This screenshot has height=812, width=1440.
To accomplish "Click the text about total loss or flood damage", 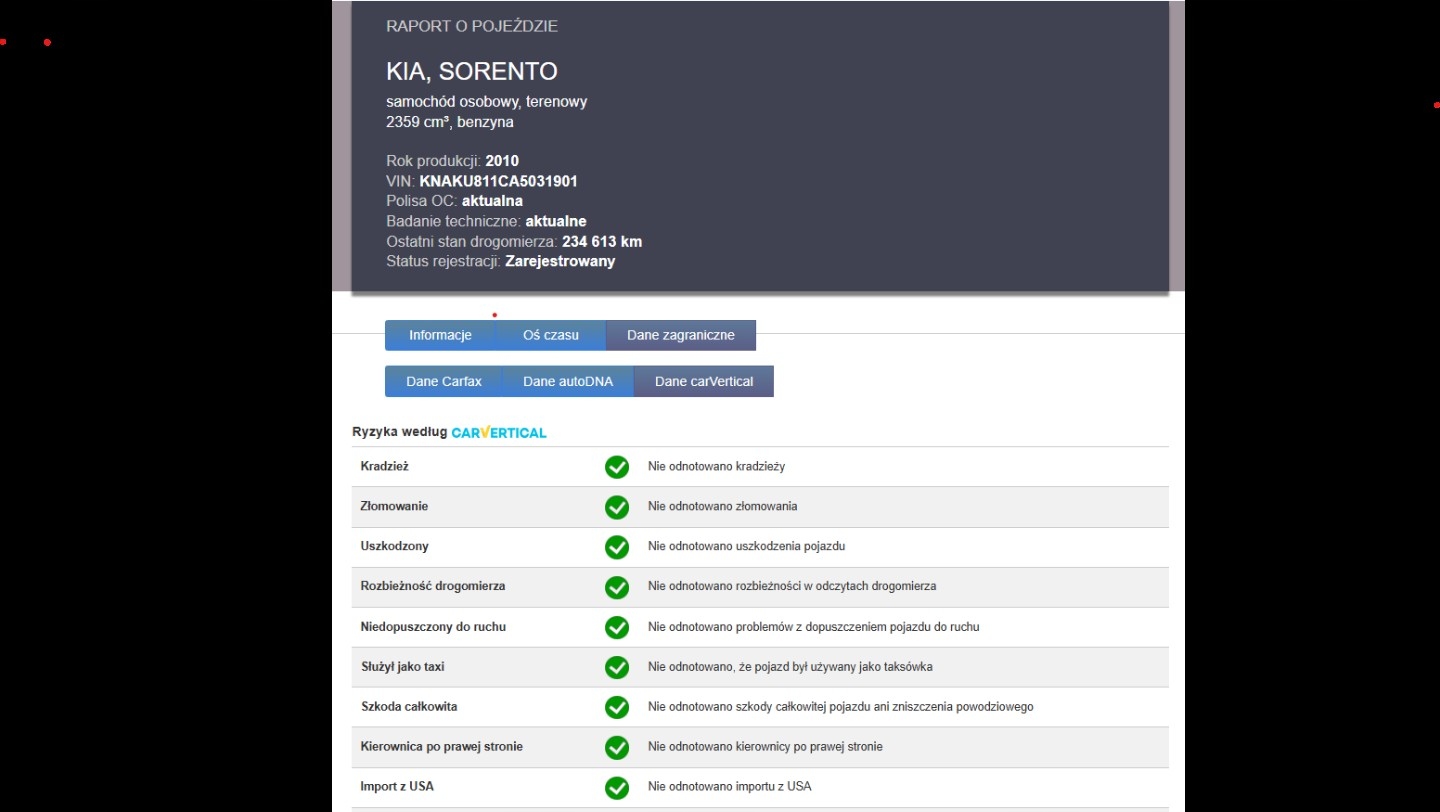I will [x=841, y=707].
